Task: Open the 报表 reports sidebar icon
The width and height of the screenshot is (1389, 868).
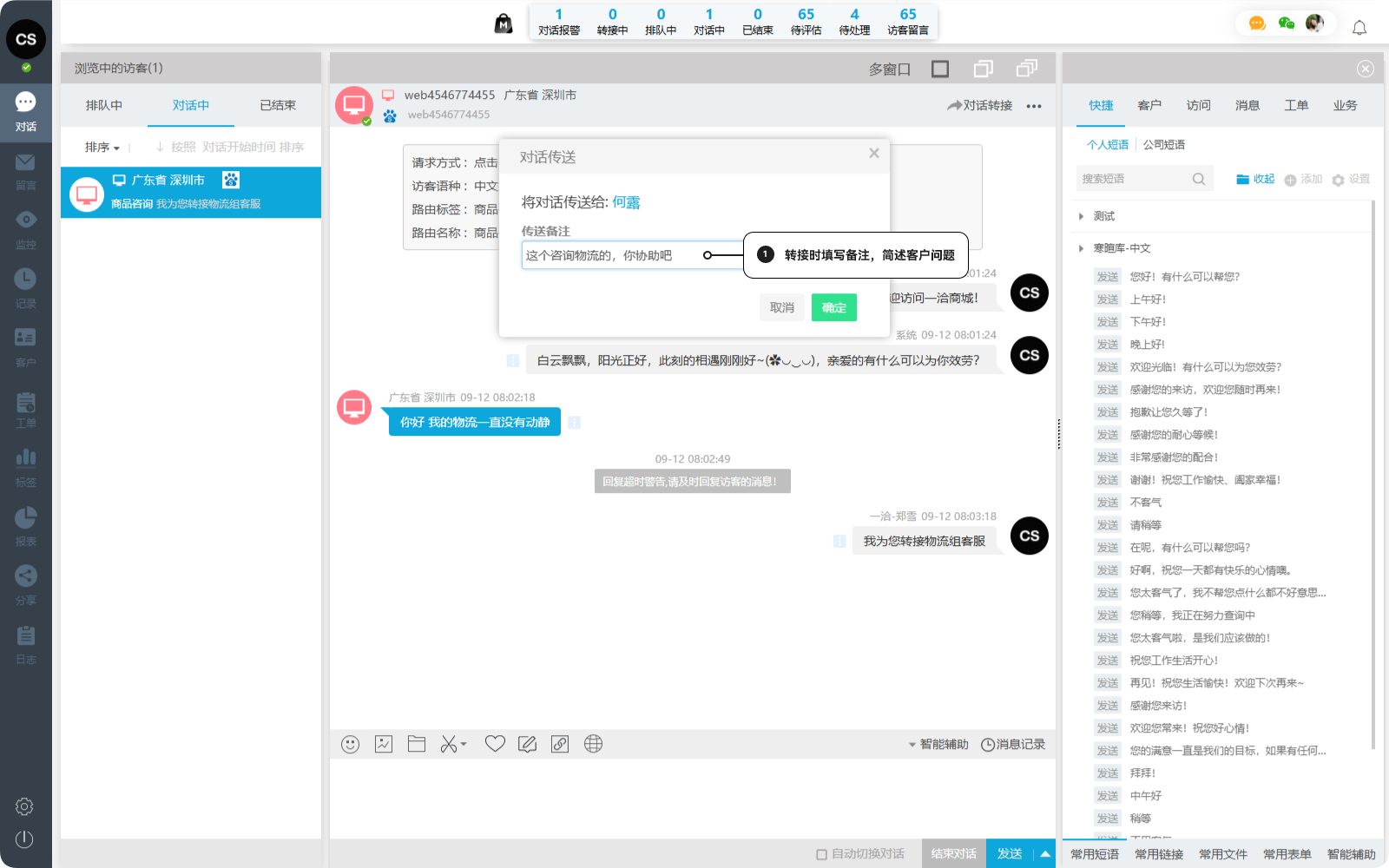Action: pos(25,525)
